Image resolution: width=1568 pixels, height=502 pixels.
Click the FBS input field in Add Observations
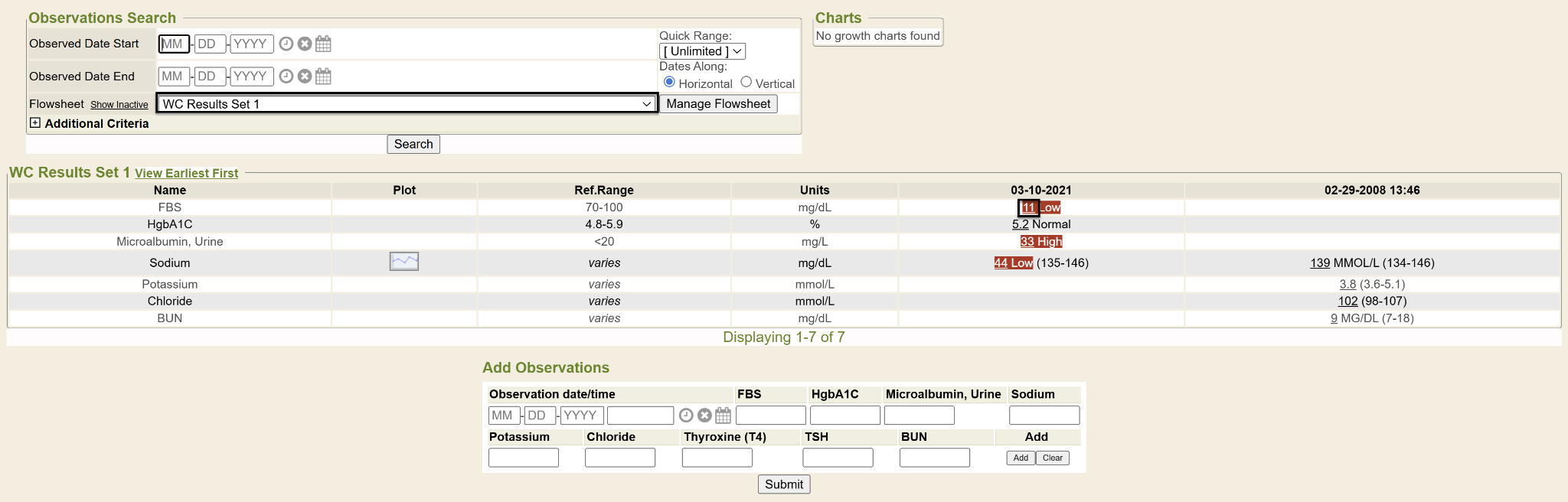pyautogui.click(x=770, y=416)
